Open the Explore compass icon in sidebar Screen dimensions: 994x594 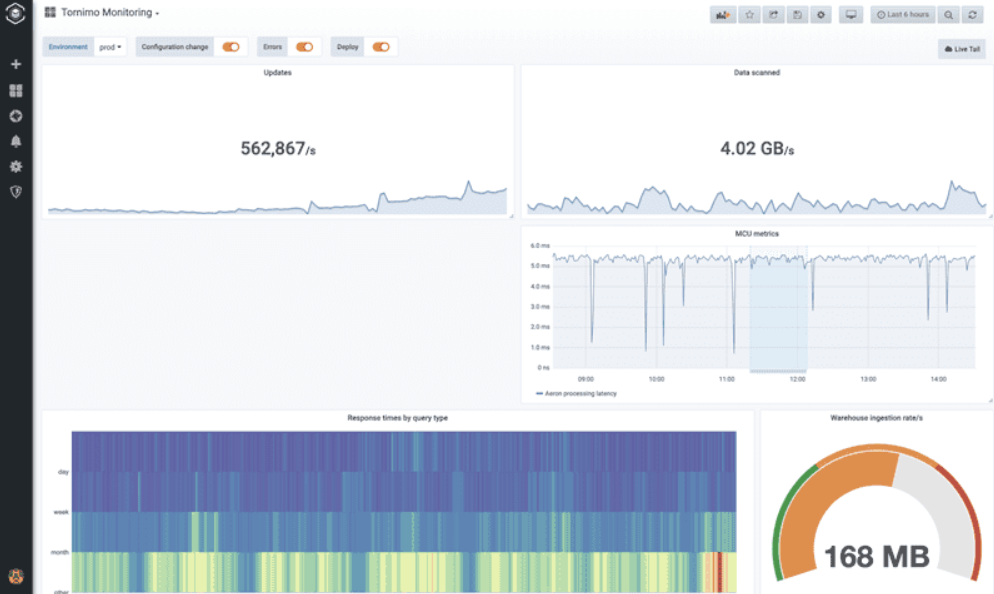tap(16, 116)
